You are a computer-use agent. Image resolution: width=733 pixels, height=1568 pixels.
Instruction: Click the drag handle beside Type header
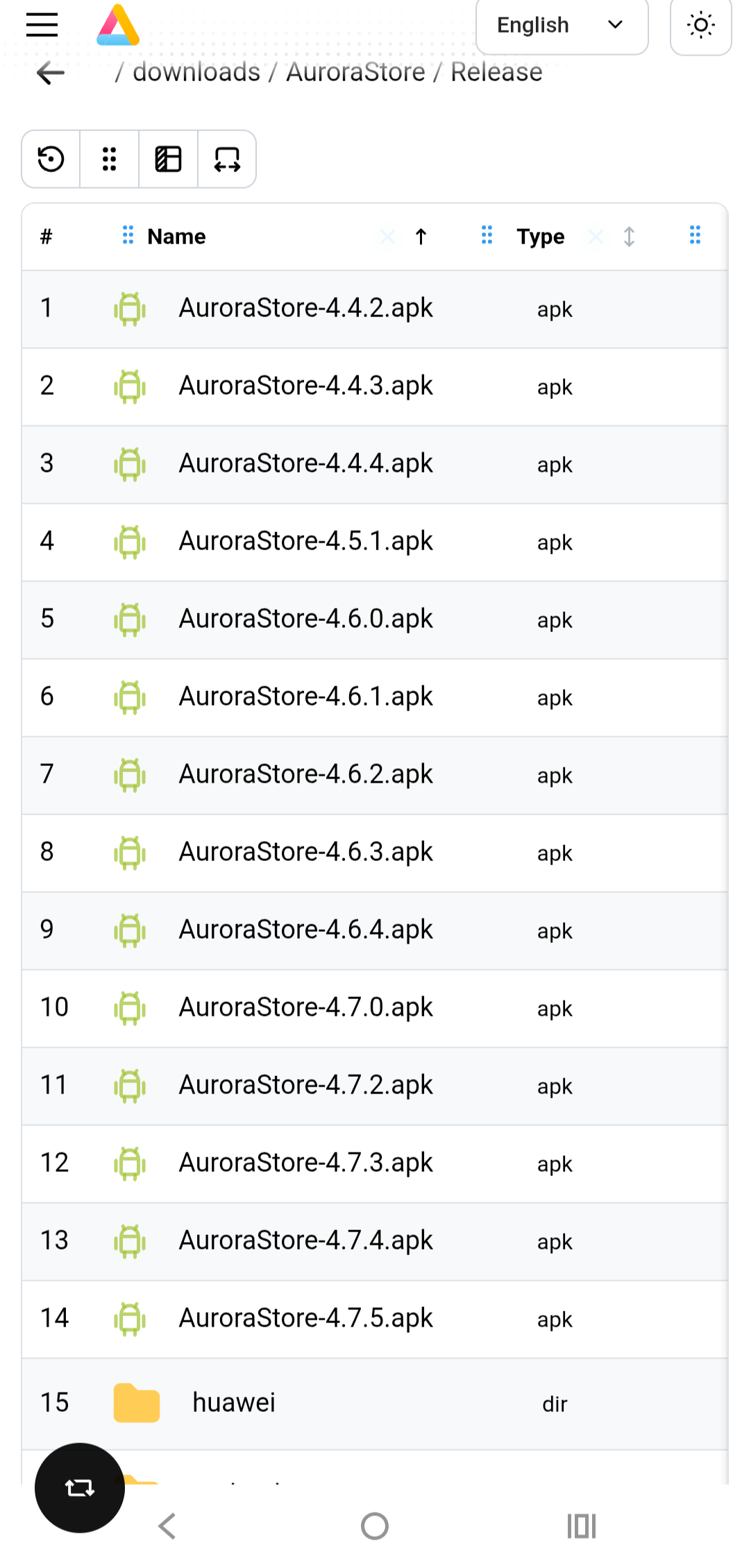click(487, 235)
